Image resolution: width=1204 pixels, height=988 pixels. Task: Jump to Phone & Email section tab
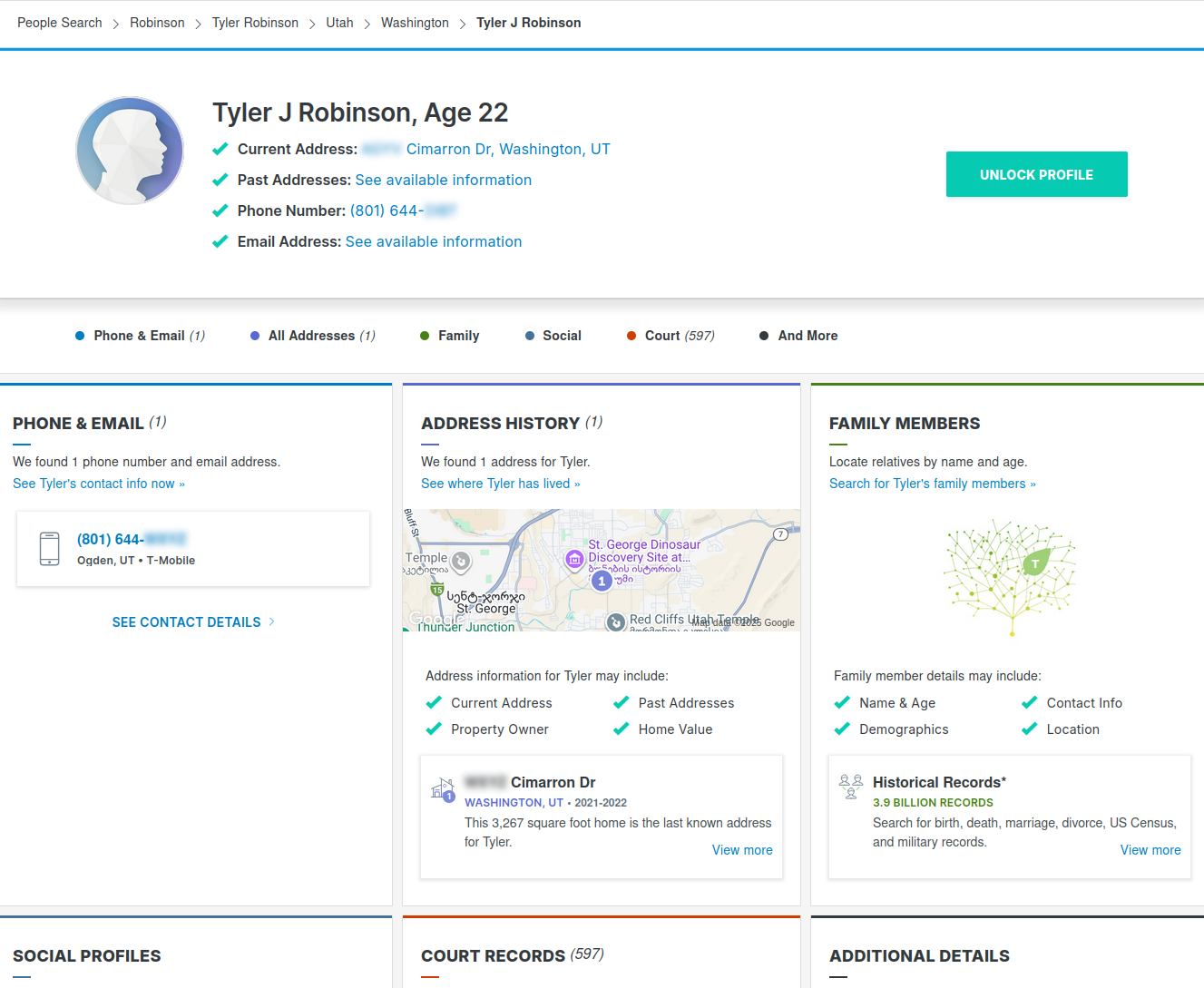pos(140,336)
